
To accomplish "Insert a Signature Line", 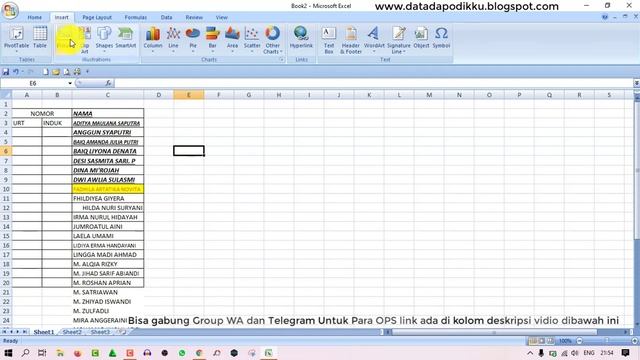I will point(398,39).
